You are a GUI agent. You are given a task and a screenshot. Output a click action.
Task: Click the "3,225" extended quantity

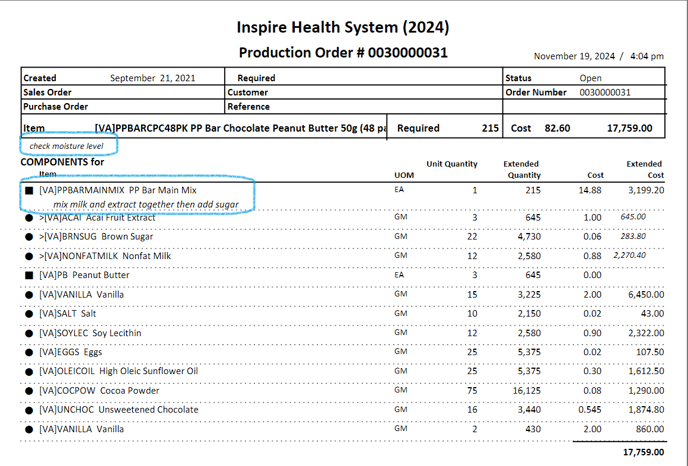pos(529,294)
